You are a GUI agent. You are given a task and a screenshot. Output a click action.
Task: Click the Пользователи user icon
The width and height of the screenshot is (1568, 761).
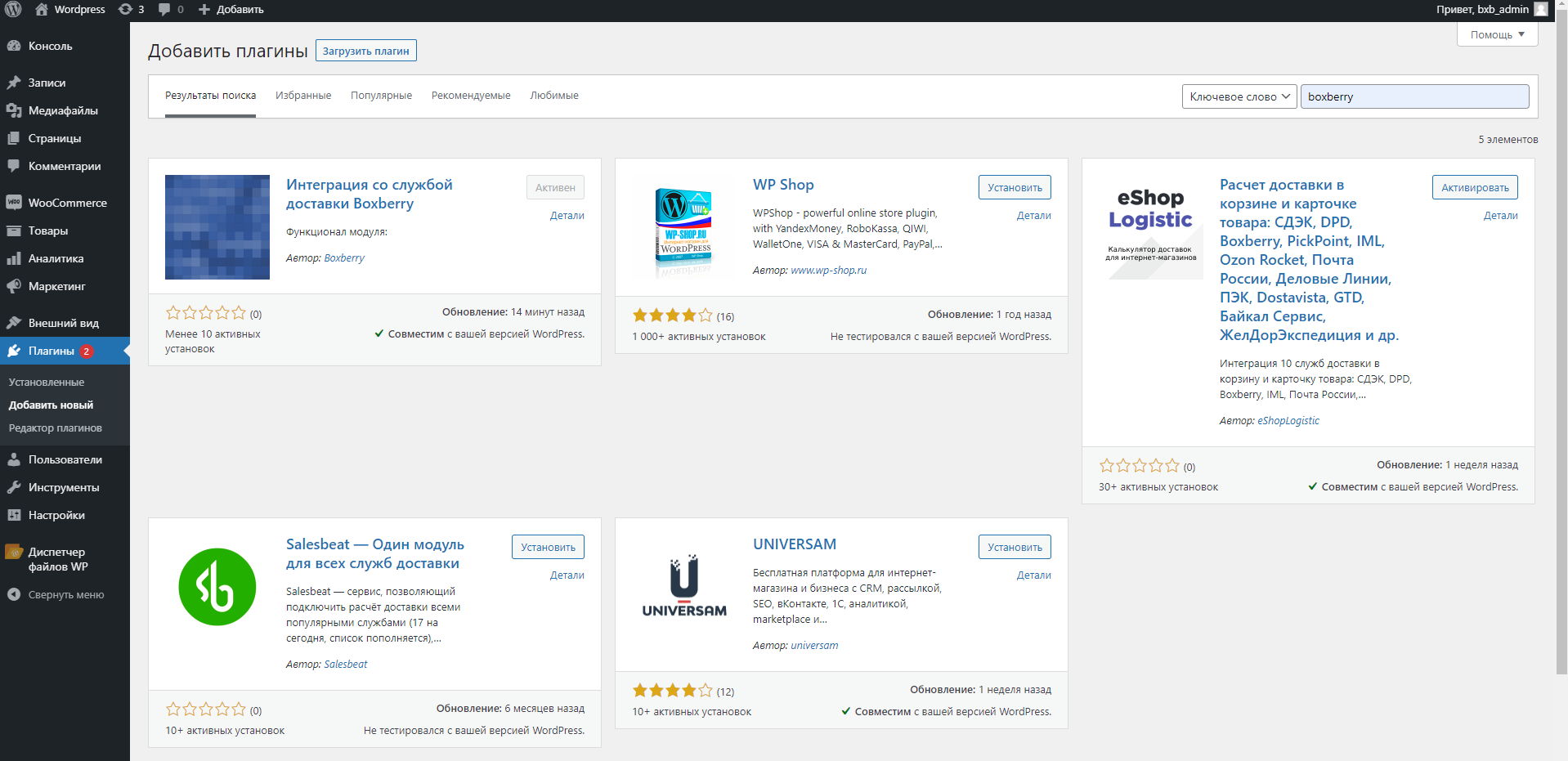pyautogui.click(x=14, y=459)
